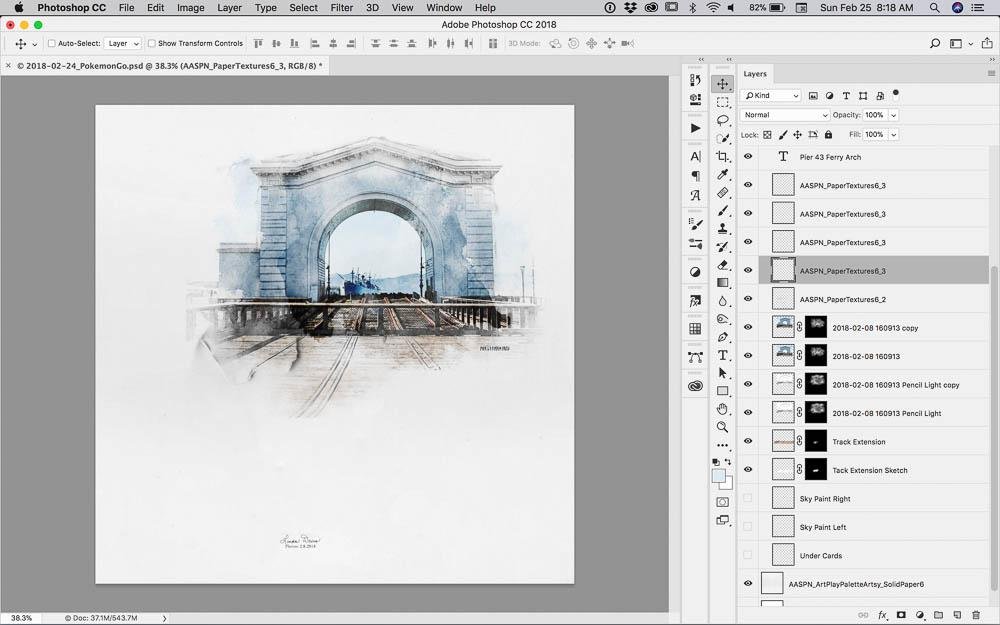The width and height of the screenshot is (1000, 625).
Task: Select the Quick Selection tool
Action: [723, 138]
